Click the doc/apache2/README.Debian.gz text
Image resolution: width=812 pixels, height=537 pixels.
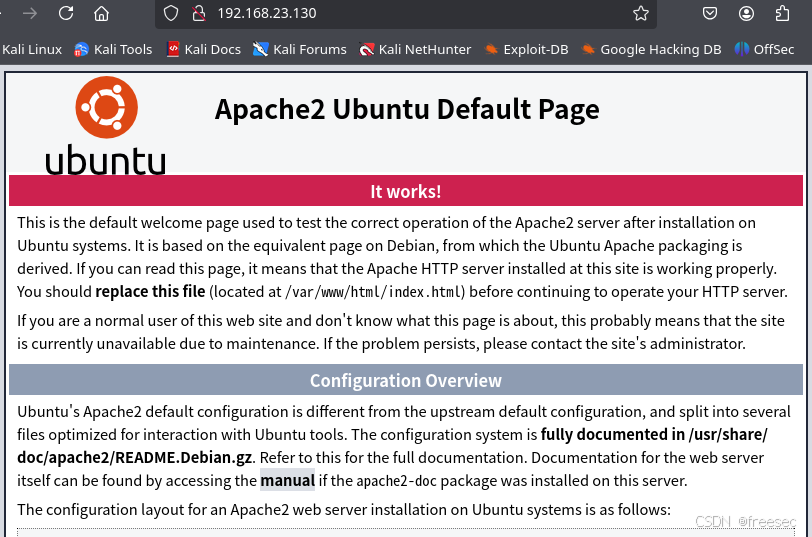pos(135,458)
